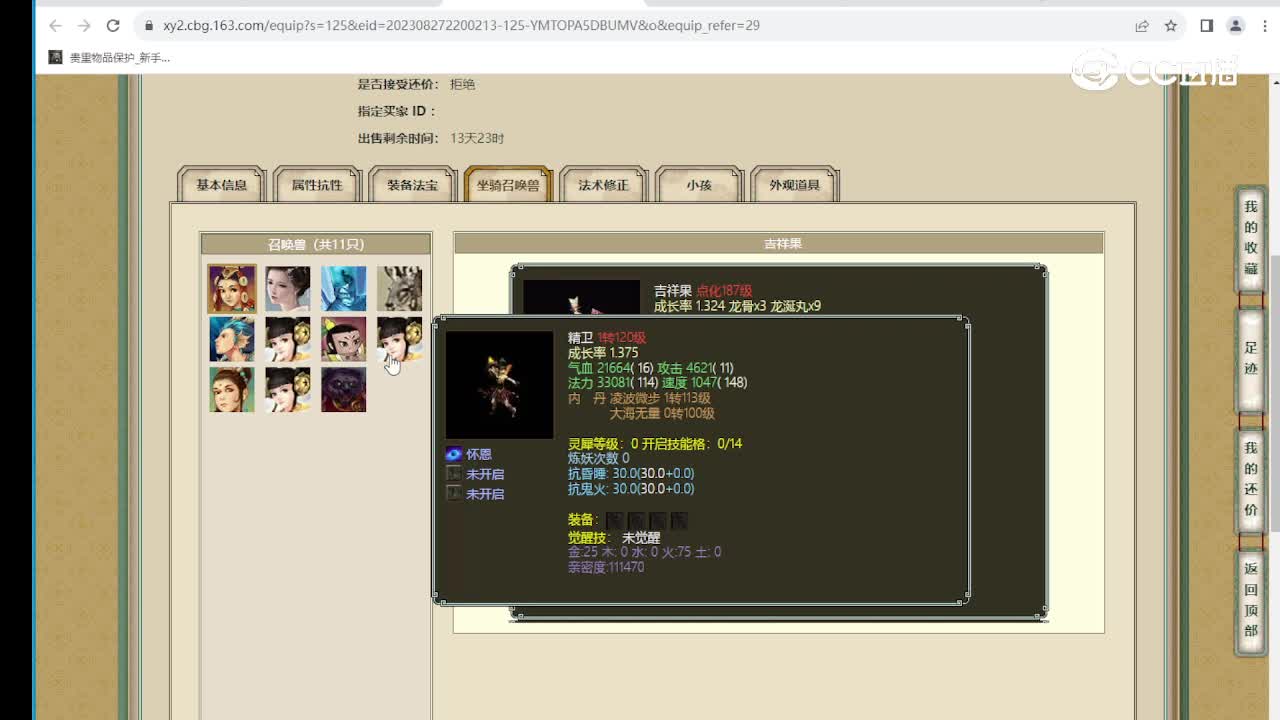Click the 召唤兽（共11只）panel header
The height and width of the screenshot is (720, 1280).
316,244
